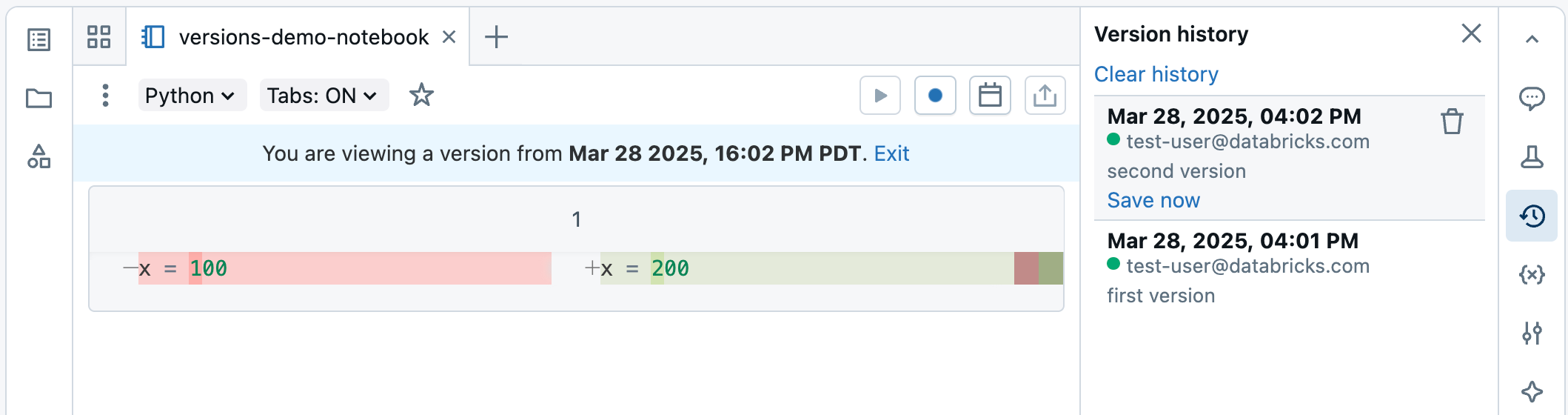Add a new tab with the plus button
Screen dimensions: 1568x415
point(496,36)
